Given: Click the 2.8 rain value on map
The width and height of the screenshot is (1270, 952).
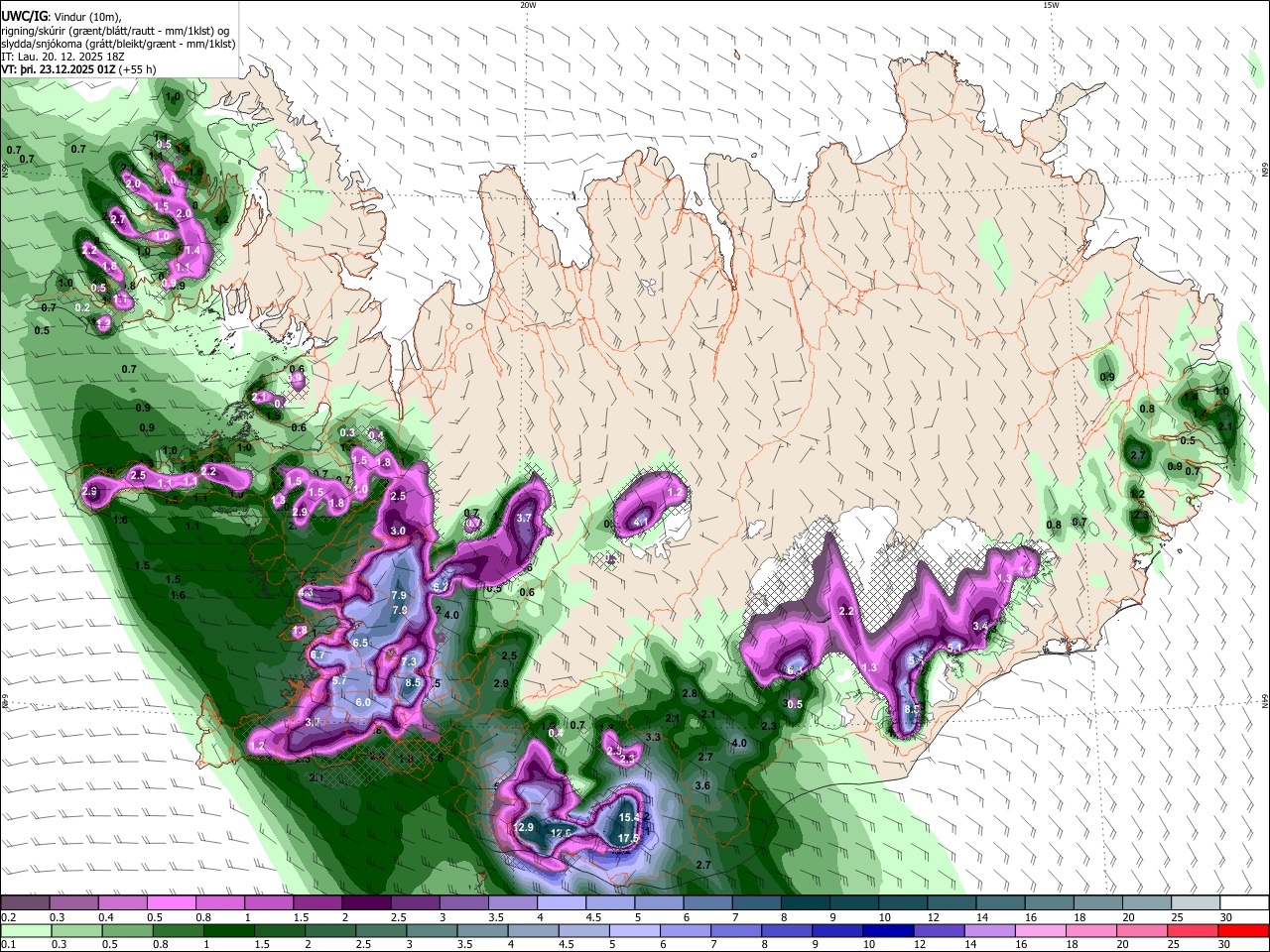Looking at the screenshot, I should 690,693.
